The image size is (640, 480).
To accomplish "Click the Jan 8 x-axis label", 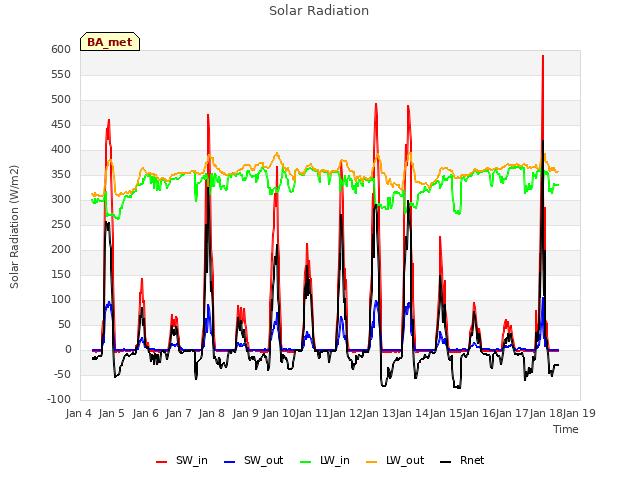I will pyautogui.click(x=212, y=413).
